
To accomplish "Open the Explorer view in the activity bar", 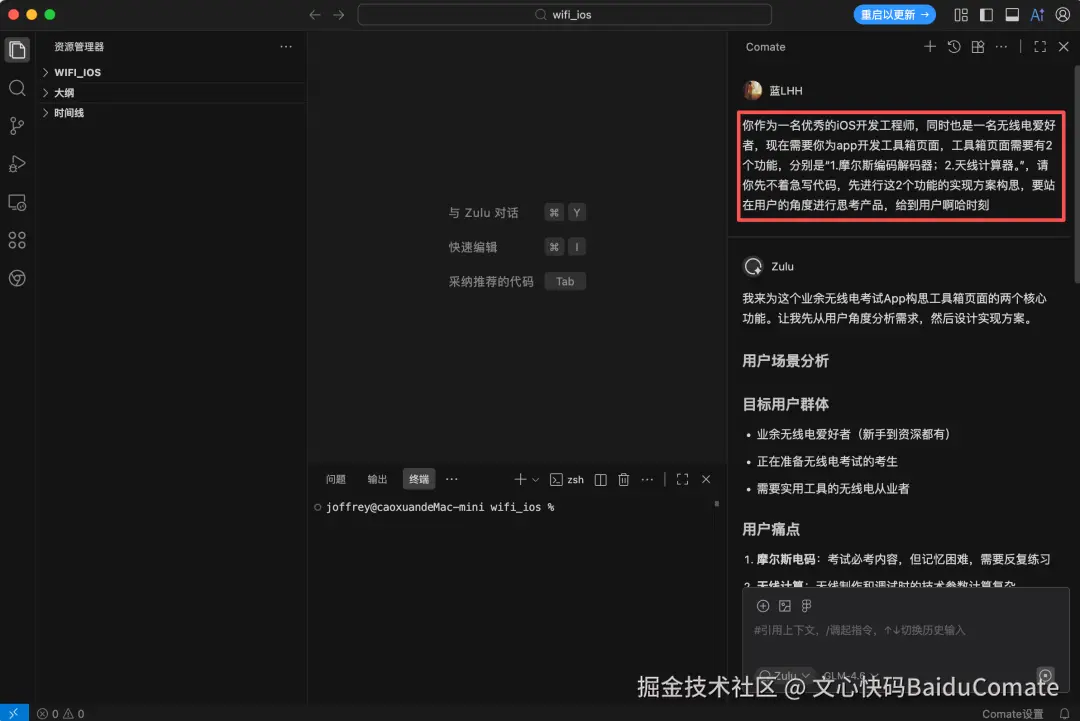I will coord(17,50).
